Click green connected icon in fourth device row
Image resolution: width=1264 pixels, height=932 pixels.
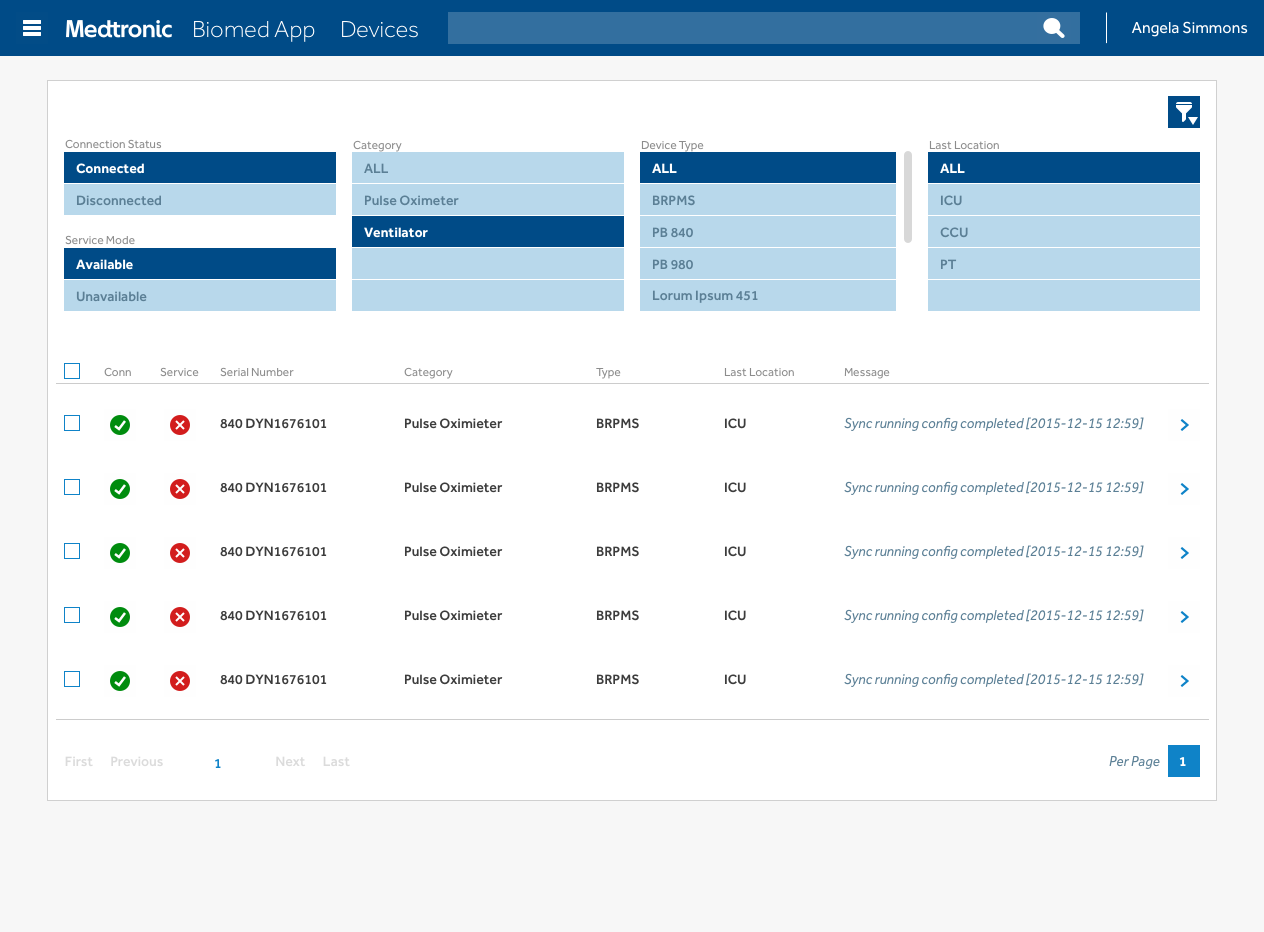click(120, 617)
